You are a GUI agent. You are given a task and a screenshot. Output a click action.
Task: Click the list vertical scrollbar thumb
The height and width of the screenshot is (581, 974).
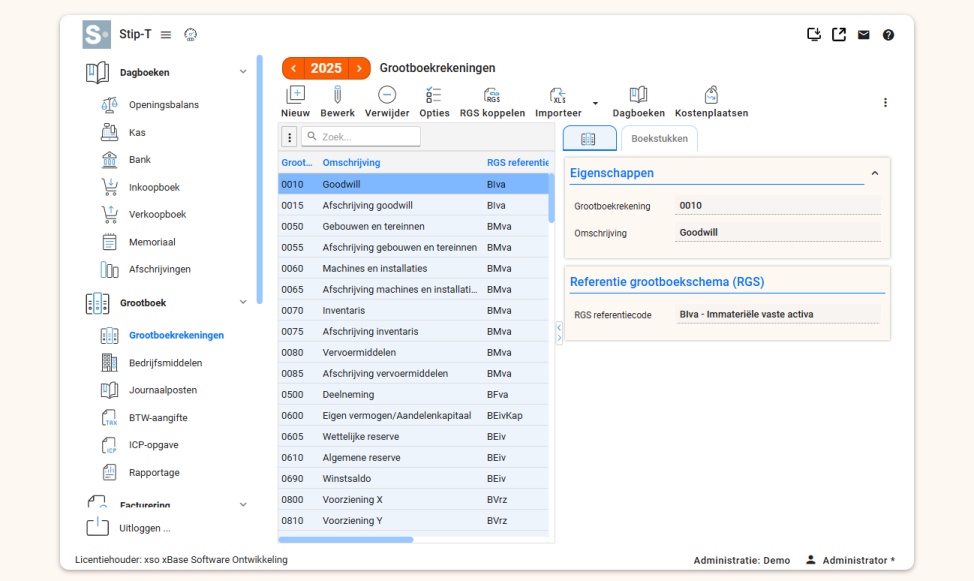point(551,198)
